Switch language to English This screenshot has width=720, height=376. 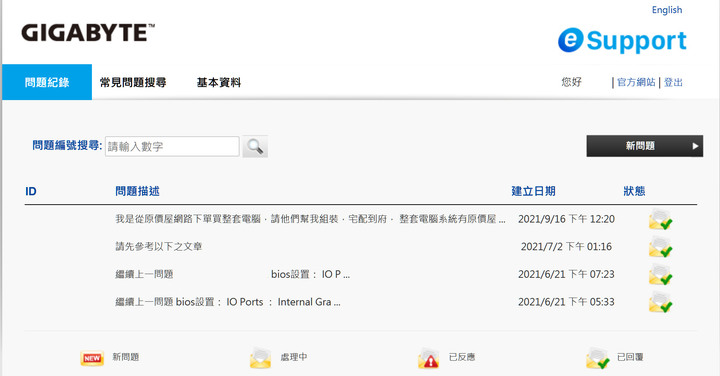click(667, 10)
